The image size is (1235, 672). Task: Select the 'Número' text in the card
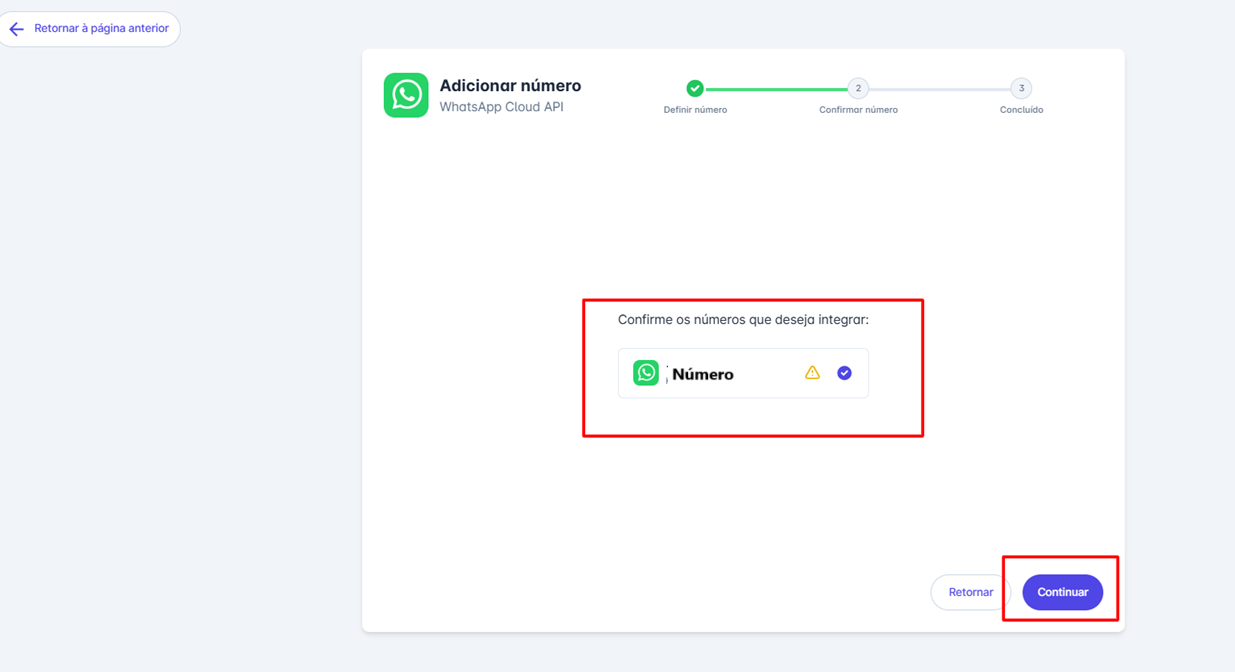pyautogui.click(x=703, y=375)
